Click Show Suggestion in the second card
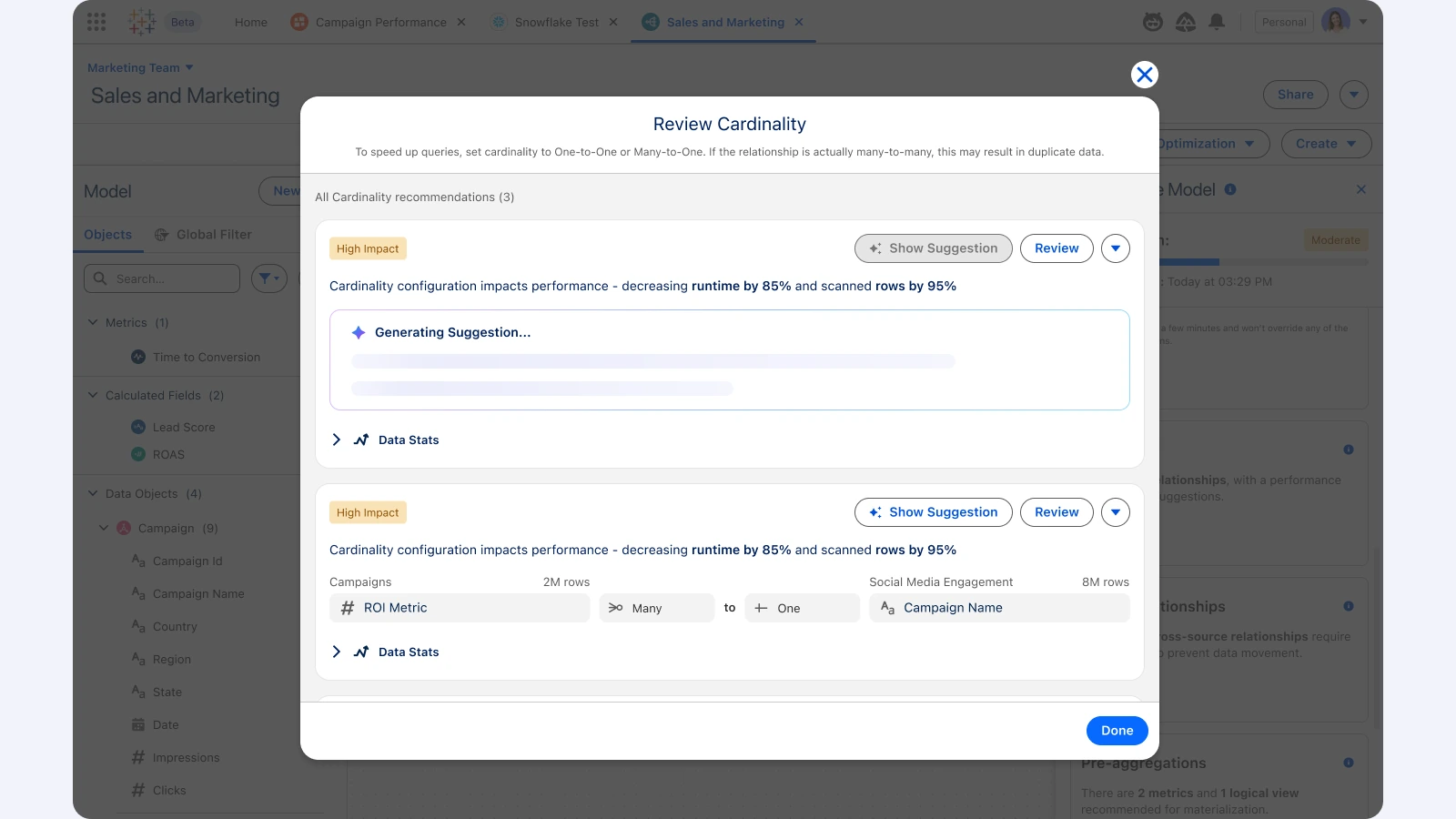Screen dimensions: 1456x819 tap(933, 512)
